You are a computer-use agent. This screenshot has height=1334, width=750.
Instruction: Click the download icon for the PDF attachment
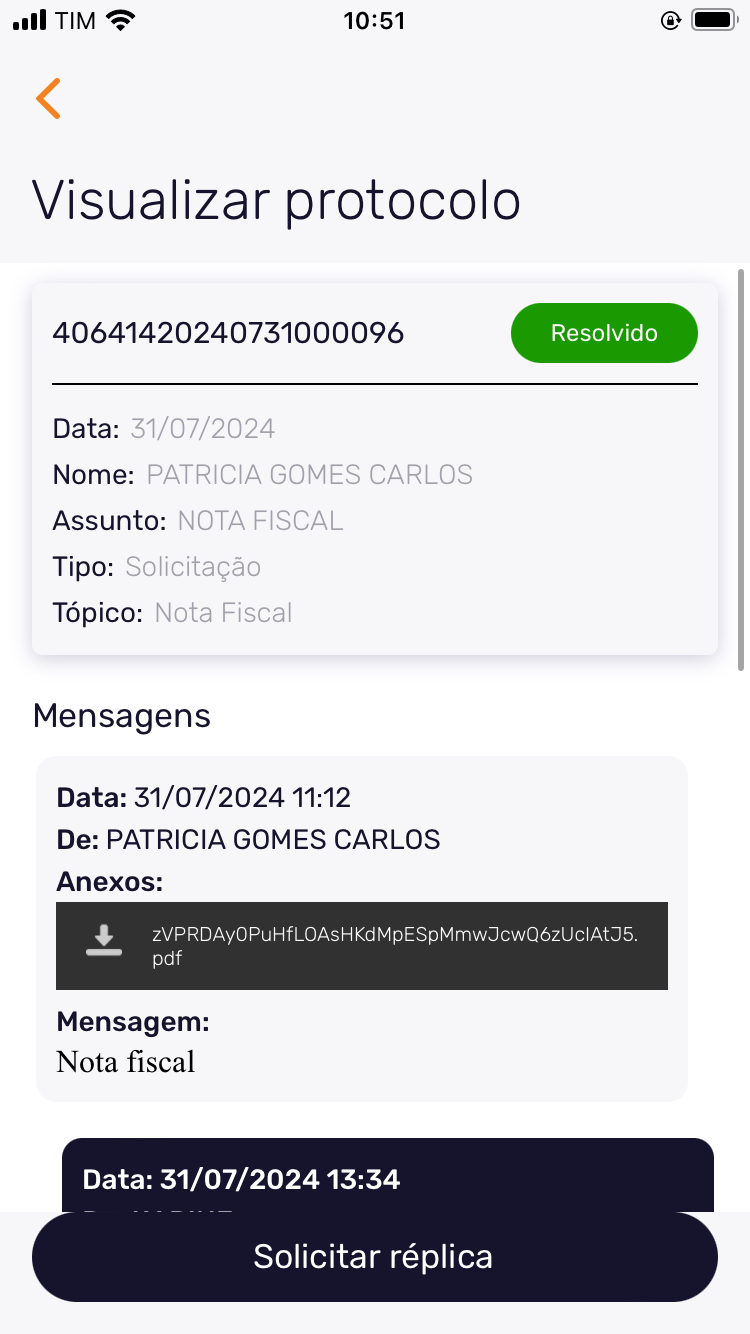click(x=104, y=941)
